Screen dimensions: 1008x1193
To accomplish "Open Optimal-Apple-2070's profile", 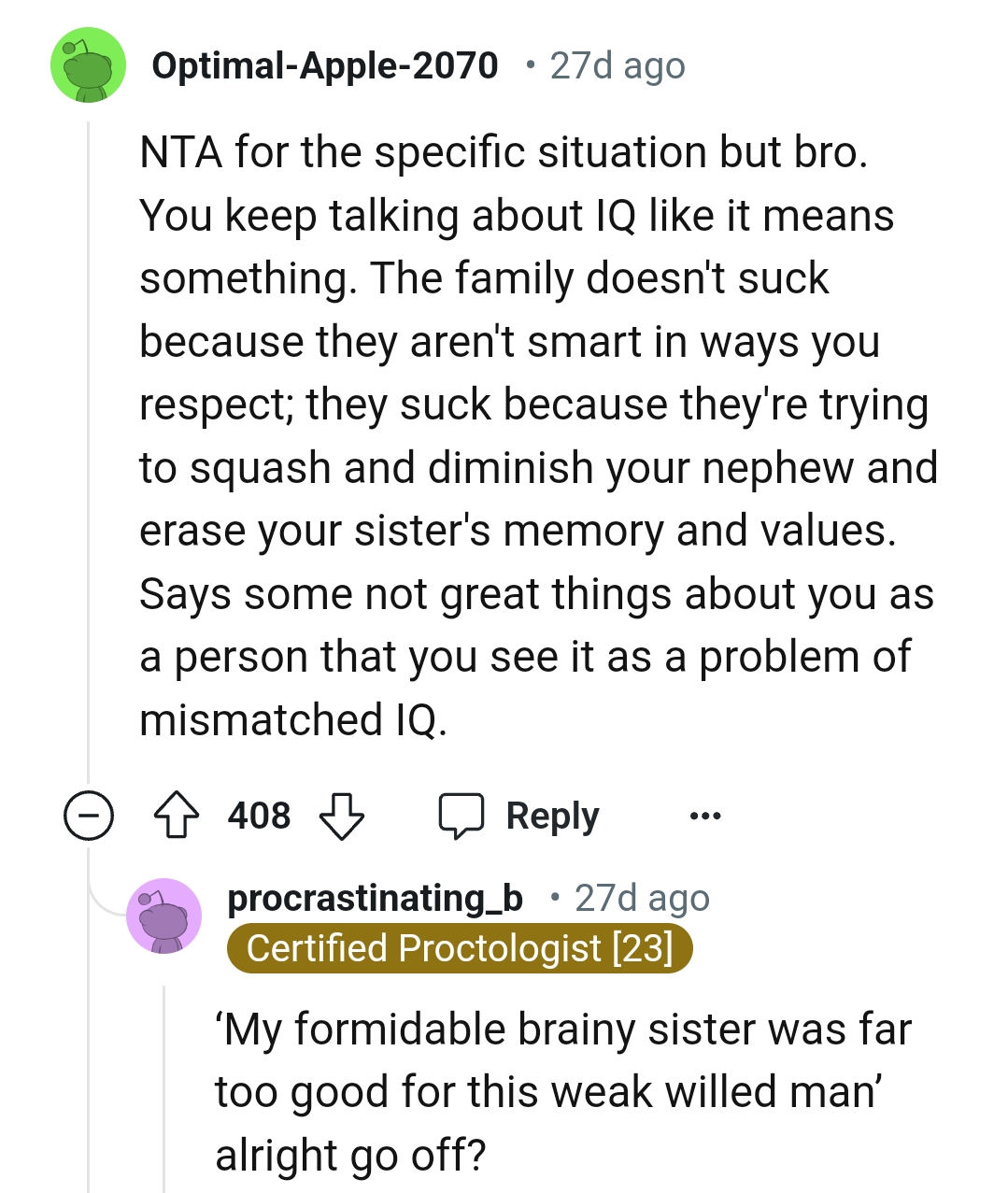I will tap(325, 65).
